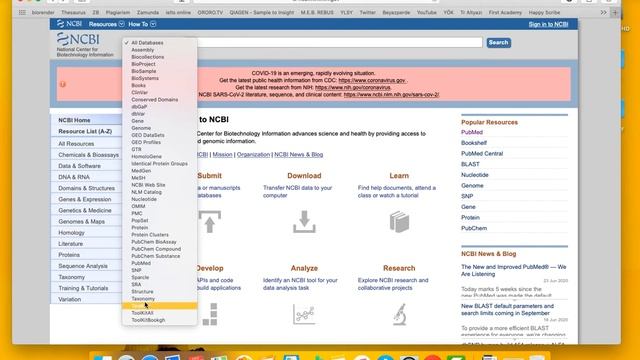Click the blue Search button
Screen dimensions: 640x360
click(x=498, y=42)
